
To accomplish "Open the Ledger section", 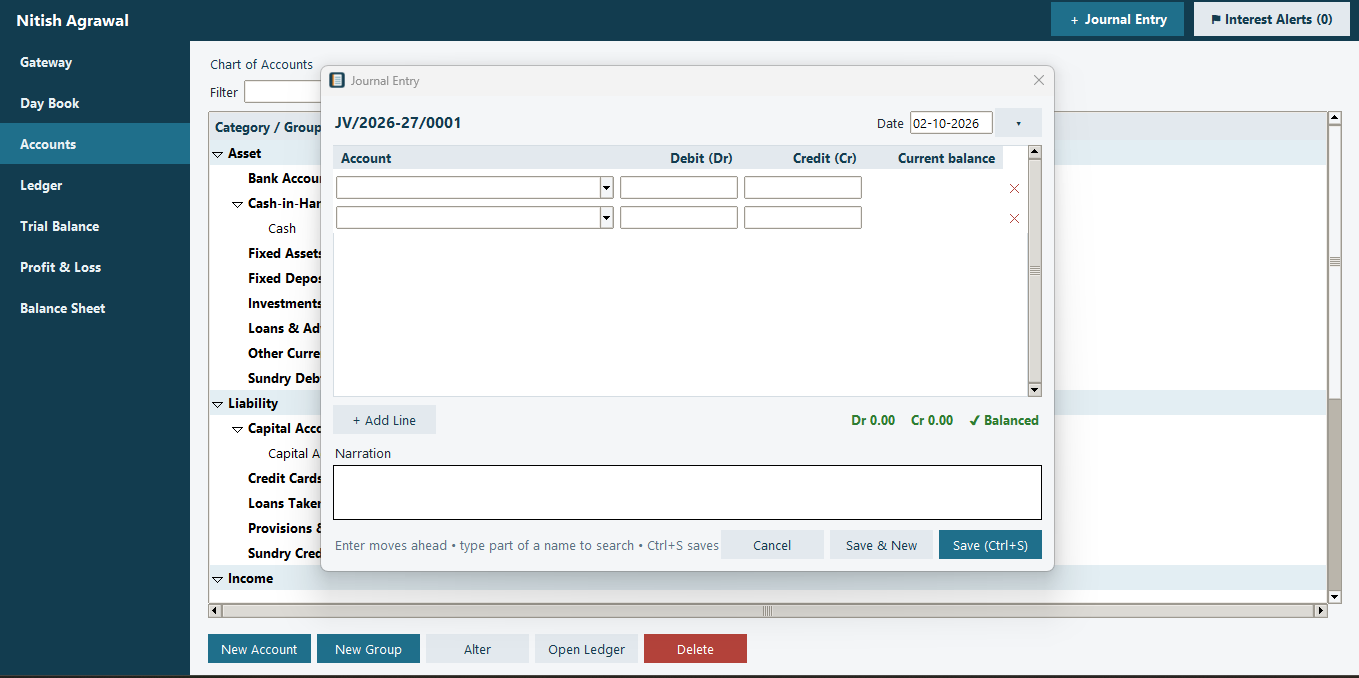I will click(x=95, y=185).
